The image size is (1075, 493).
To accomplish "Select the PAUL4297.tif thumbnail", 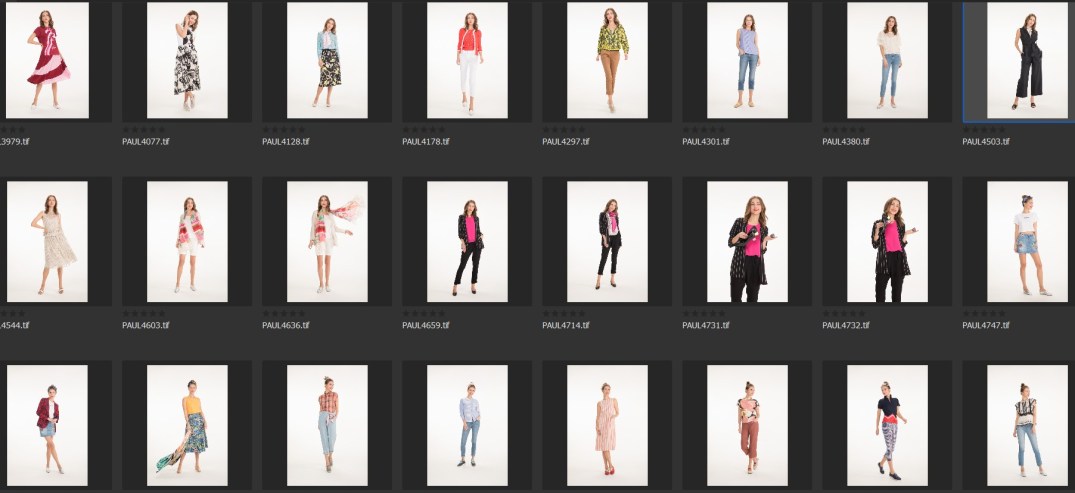I will point(607,60).
